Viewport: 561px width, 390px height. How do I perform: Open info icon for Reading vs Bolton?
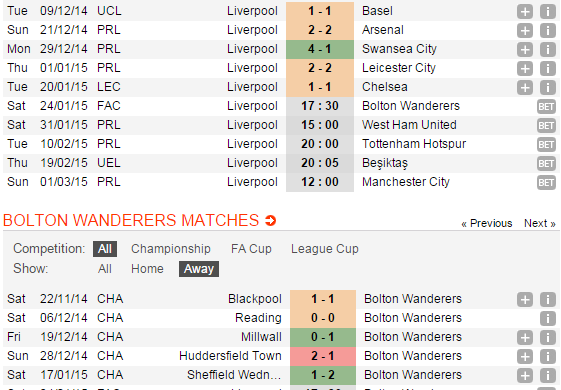pyautogui.click(x=547, y=318)
